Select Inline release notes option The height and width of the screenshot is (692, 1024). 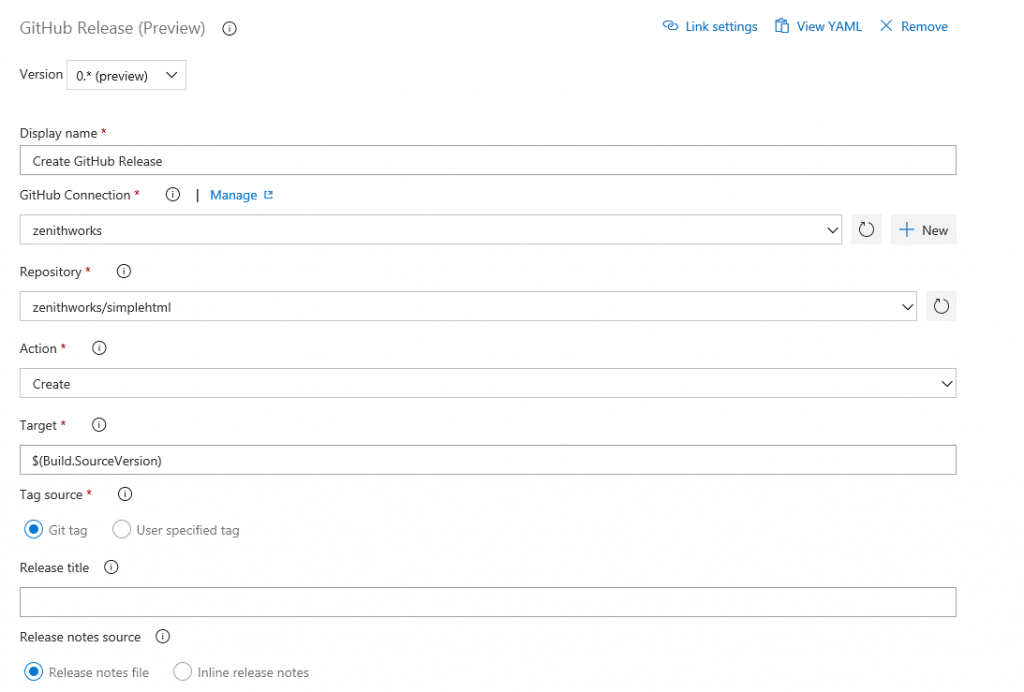pos(182,672)
